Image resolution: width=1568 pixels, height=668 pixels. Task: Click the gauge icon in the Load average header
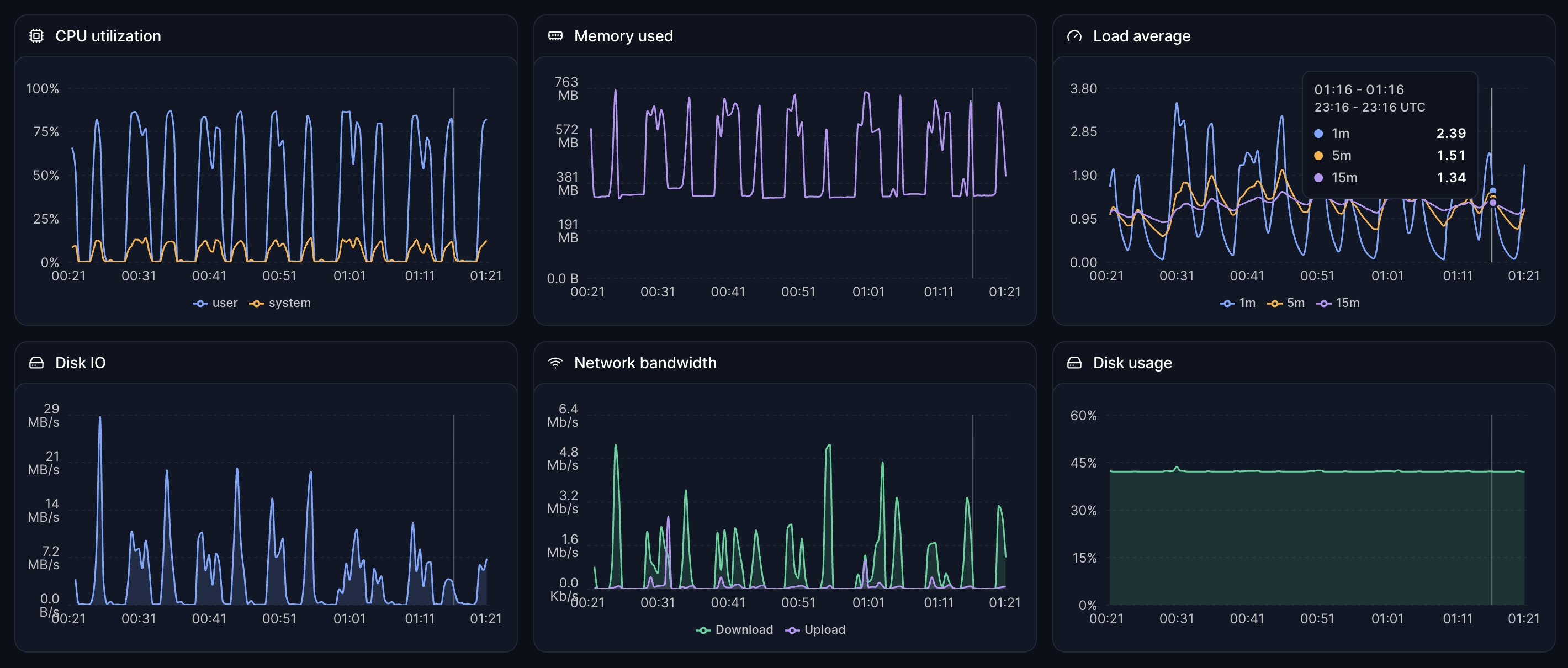pos(1075,36)
